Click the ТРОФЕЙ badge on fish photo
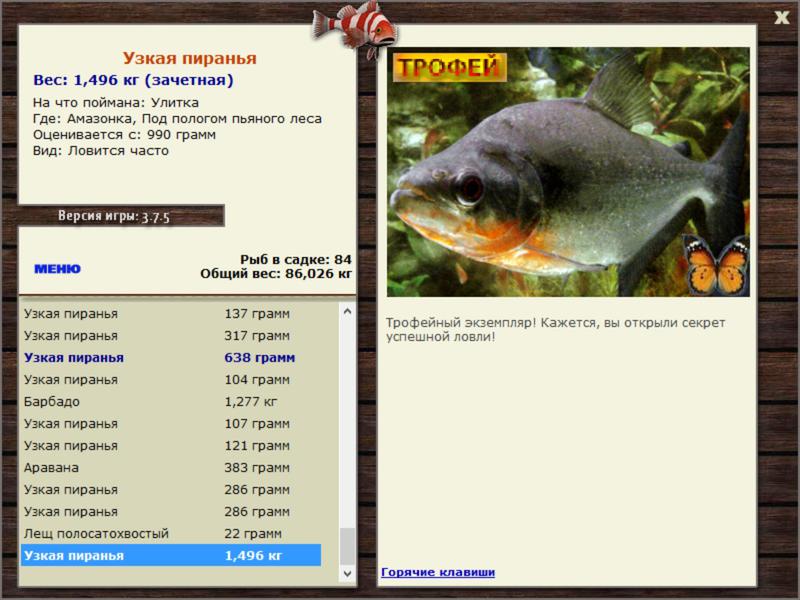The width and height of the screenshot is (800, 600). (x=449, y=67)
